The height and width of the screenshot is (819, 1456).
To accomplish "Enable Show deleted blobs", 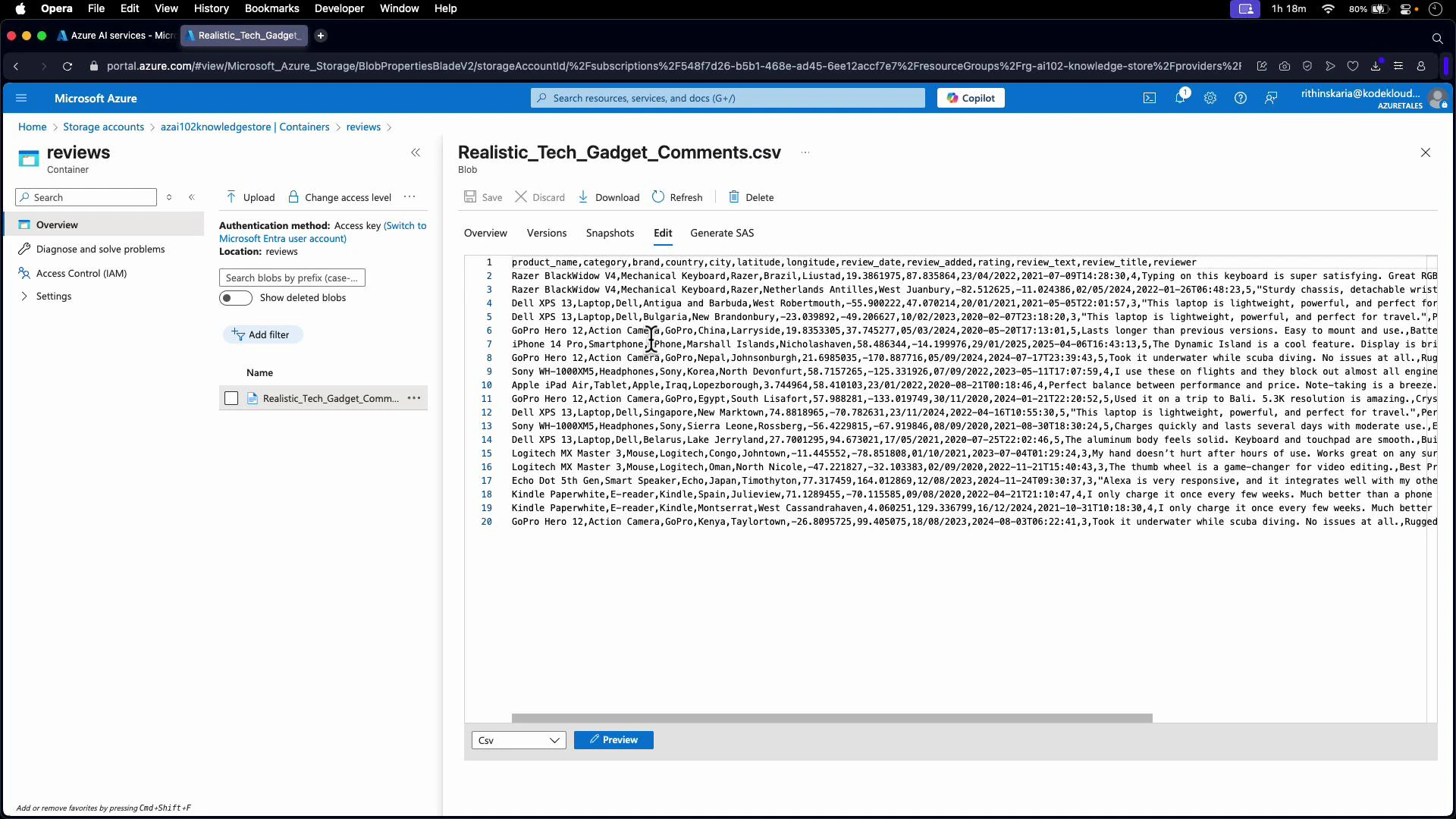I will (235, 297).
